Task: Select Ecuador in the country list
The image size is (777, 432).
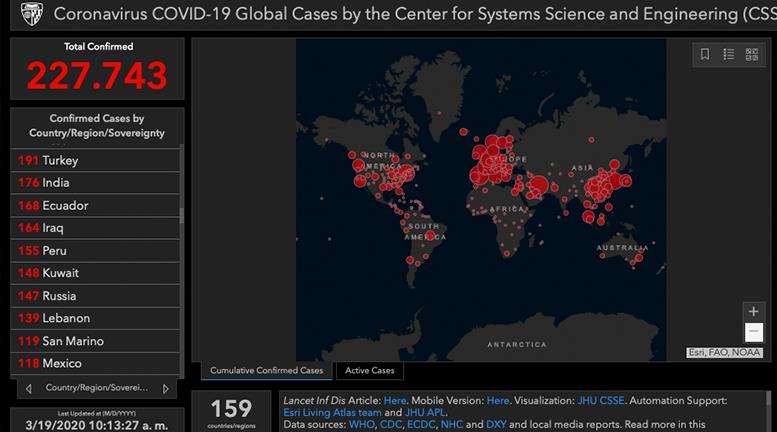Action: [x=95, y=206]
